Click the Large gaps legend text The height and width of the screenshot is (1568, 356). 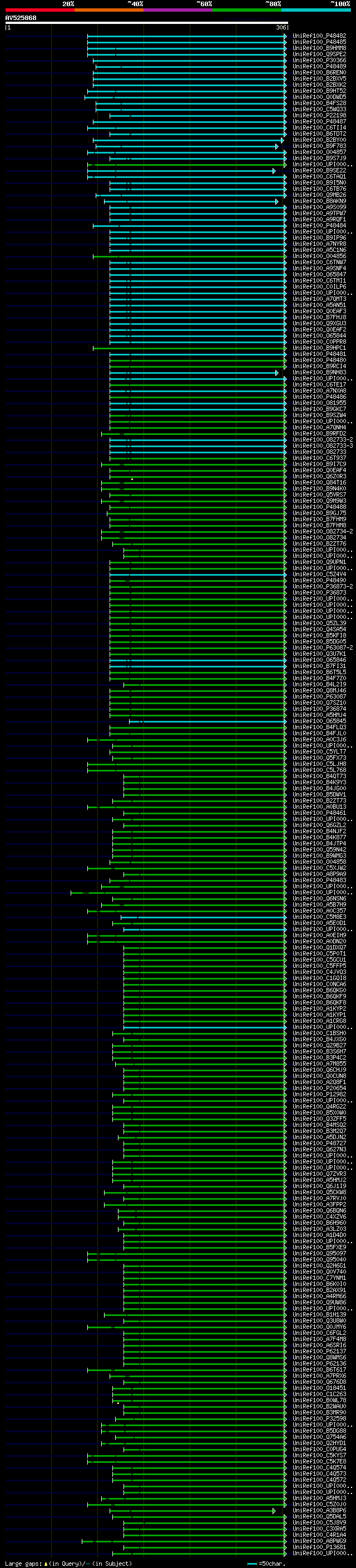pyautogui.click(x=68, y=1563)
